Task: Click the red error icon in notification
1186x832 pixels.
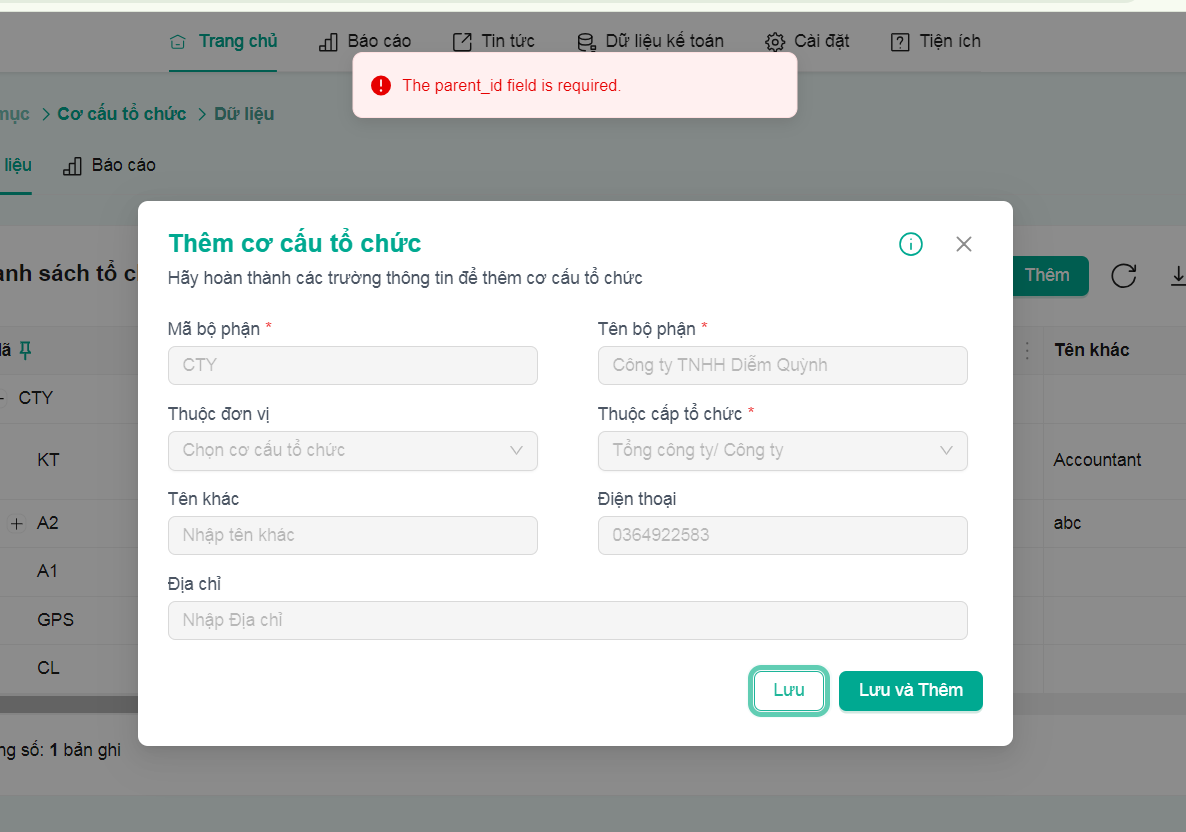Action: (381, 85)
